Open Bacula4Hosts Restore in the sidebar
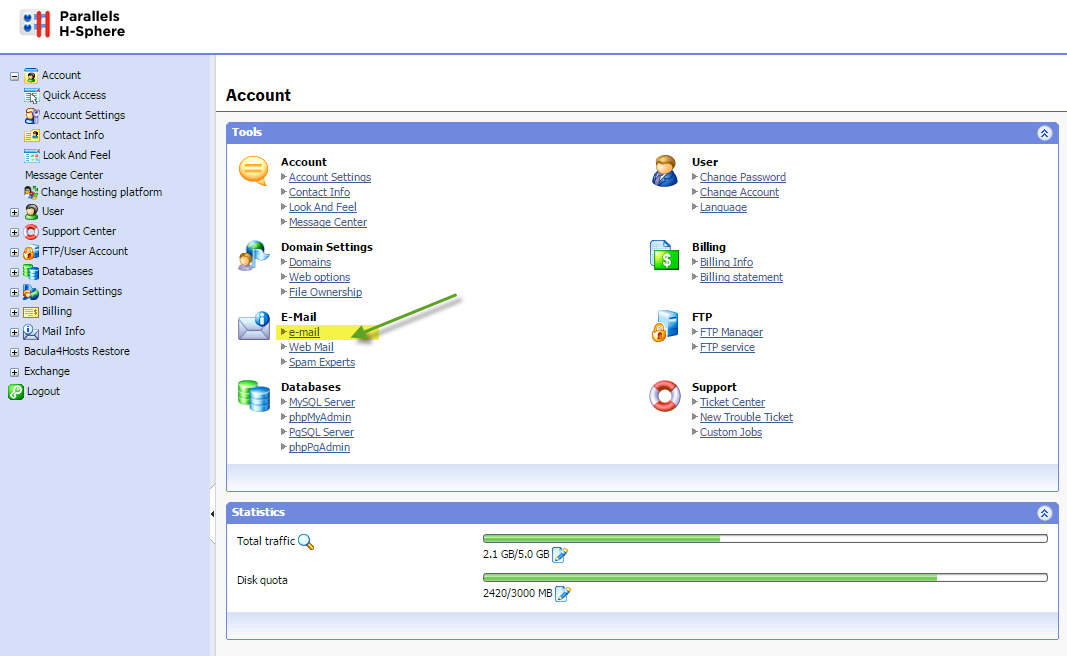This screenshot has height=656, width=1067. pyautogui.click(x=77, y=351)
